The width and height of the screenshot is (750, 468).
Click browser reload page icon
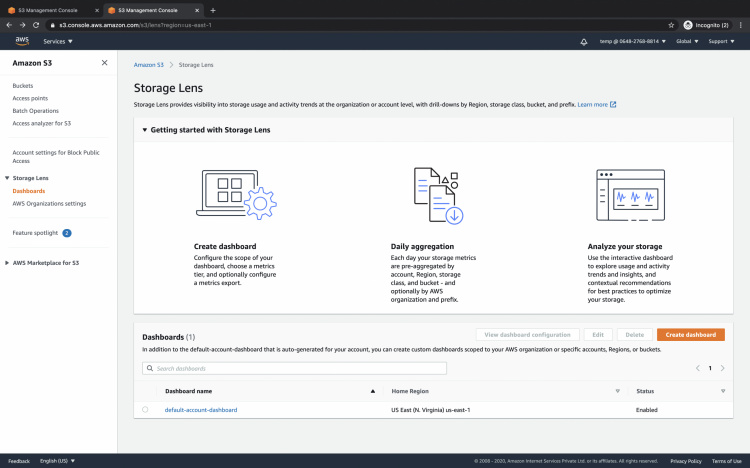pos(37,24)
